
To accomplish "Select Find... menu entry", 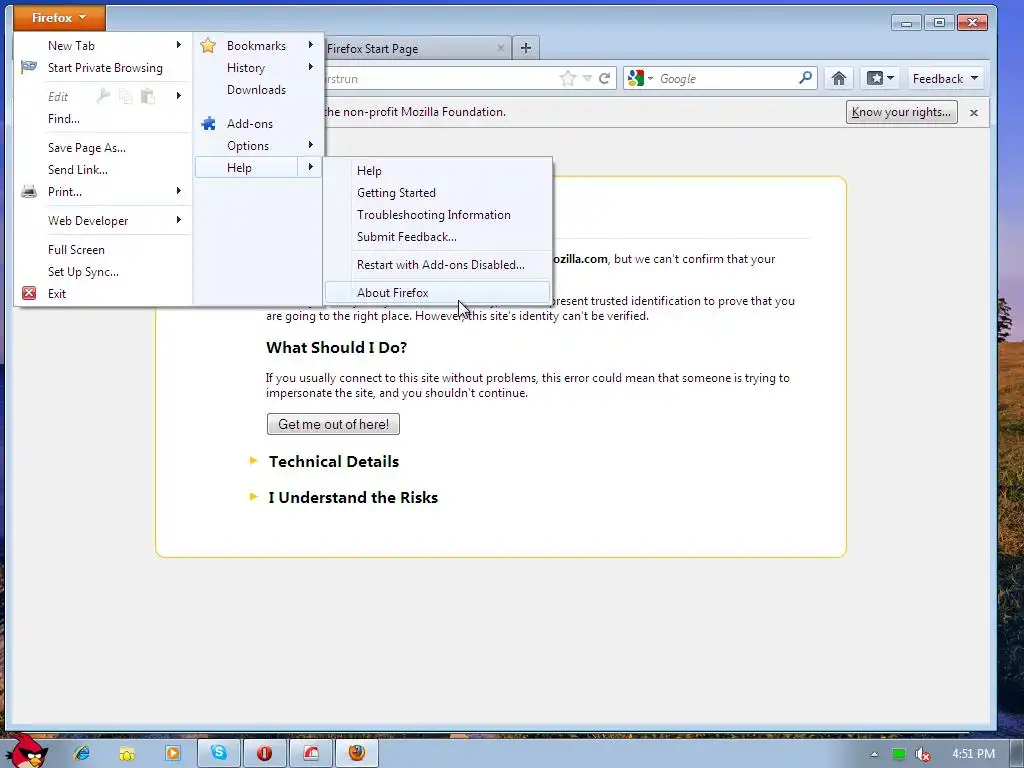I will [63, 119].
